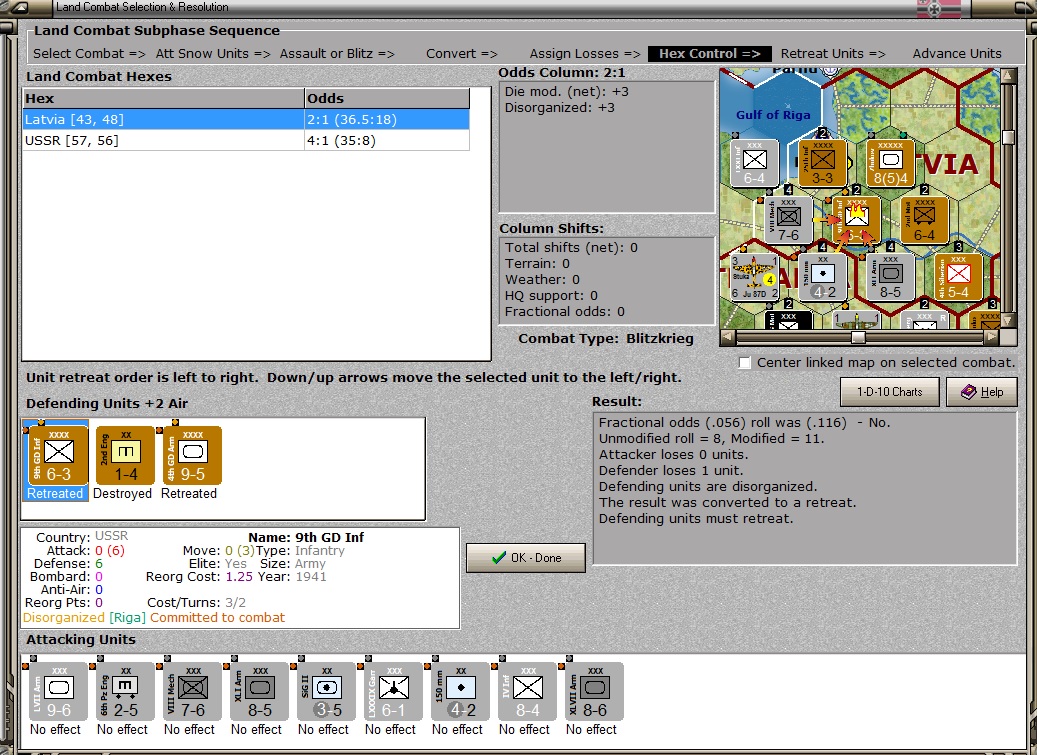Click the map scroll right arrow

991,338
